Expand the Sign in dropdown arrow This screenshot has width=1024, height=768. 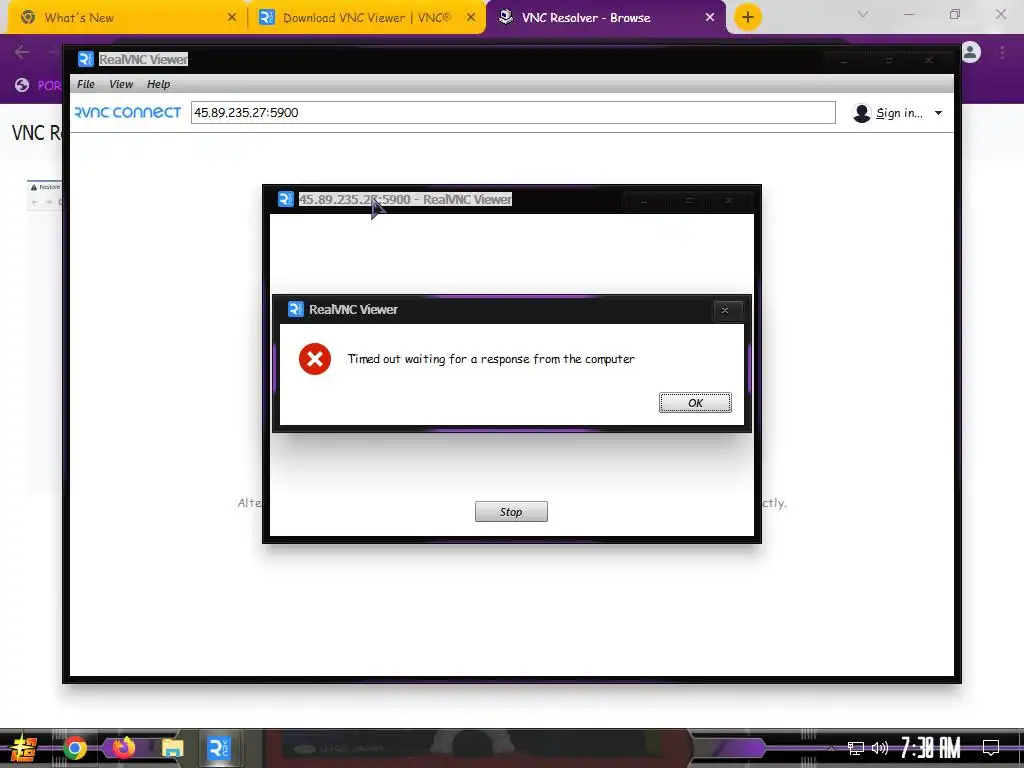[x=938, y=113]
